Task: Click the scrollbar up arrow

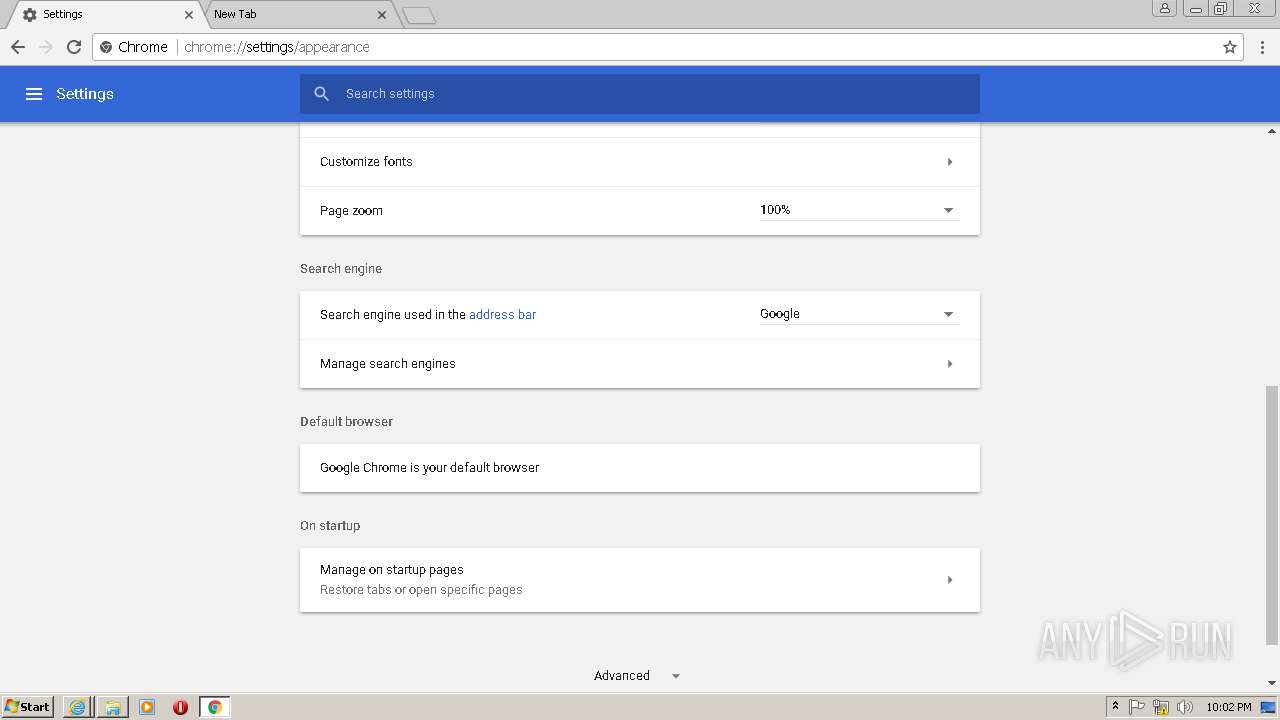Action: (x=1272, y=131)
